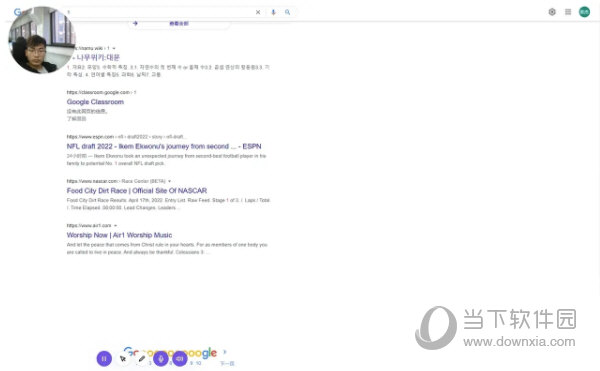Click the magnifier search icon in search bar
Viewport: 600px width, 371px height.
click(x=287, y=12)
